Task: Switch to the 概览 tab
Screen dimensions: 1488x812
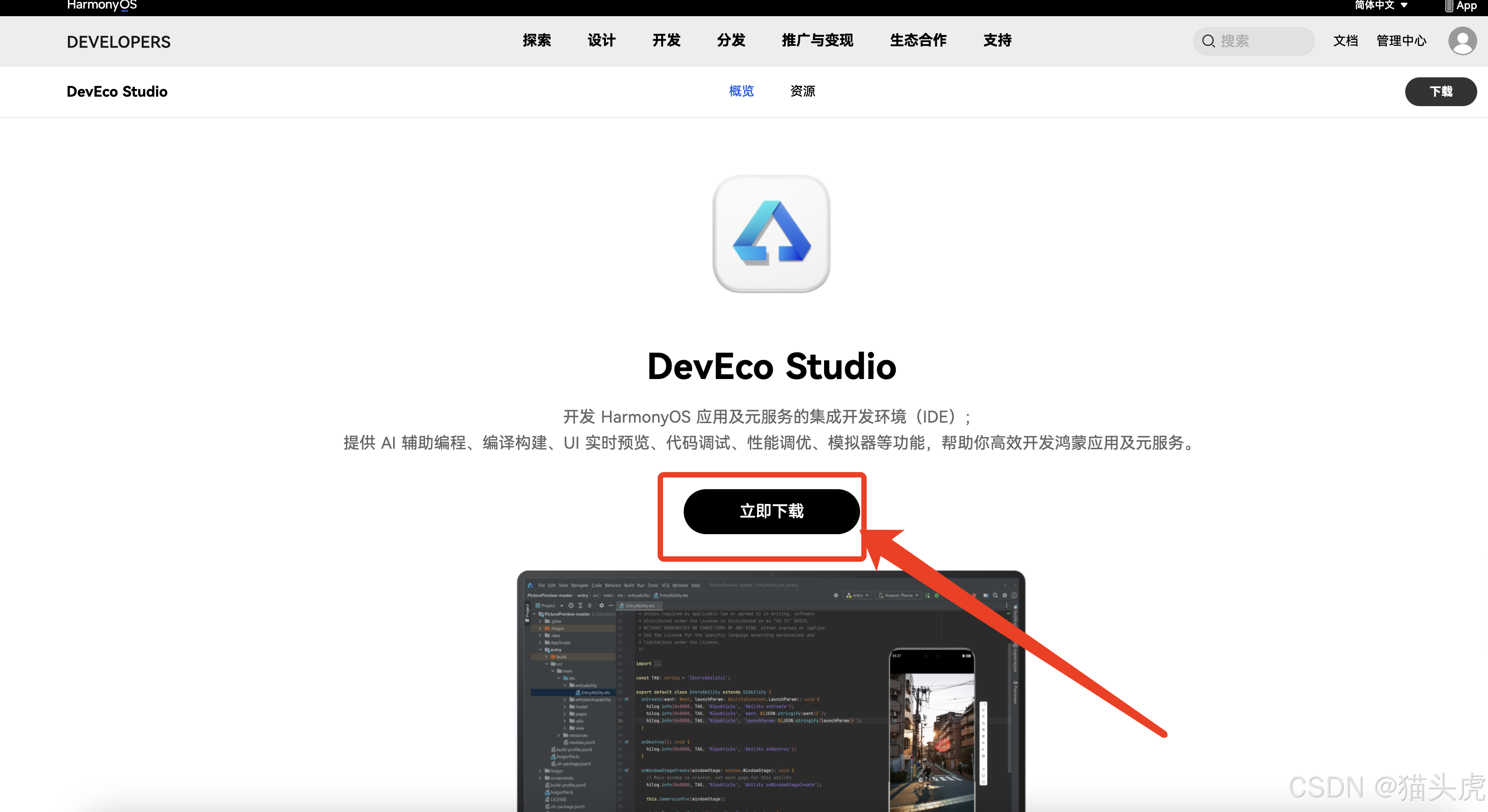Action: [741, 91]
